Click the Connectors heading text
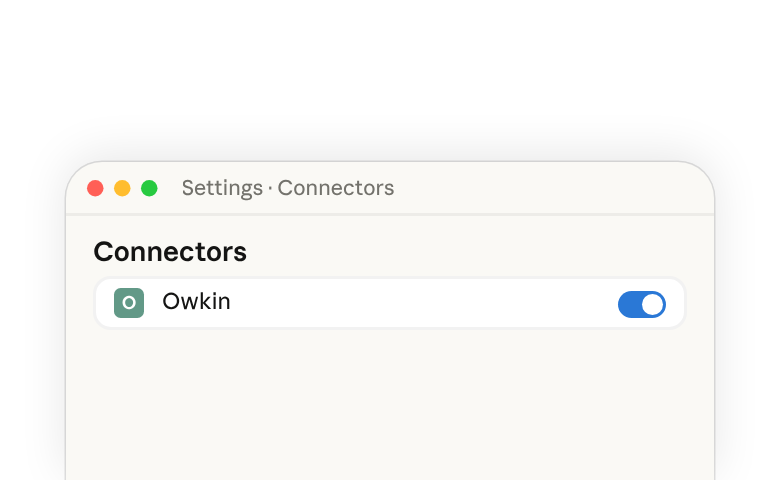 170,252
